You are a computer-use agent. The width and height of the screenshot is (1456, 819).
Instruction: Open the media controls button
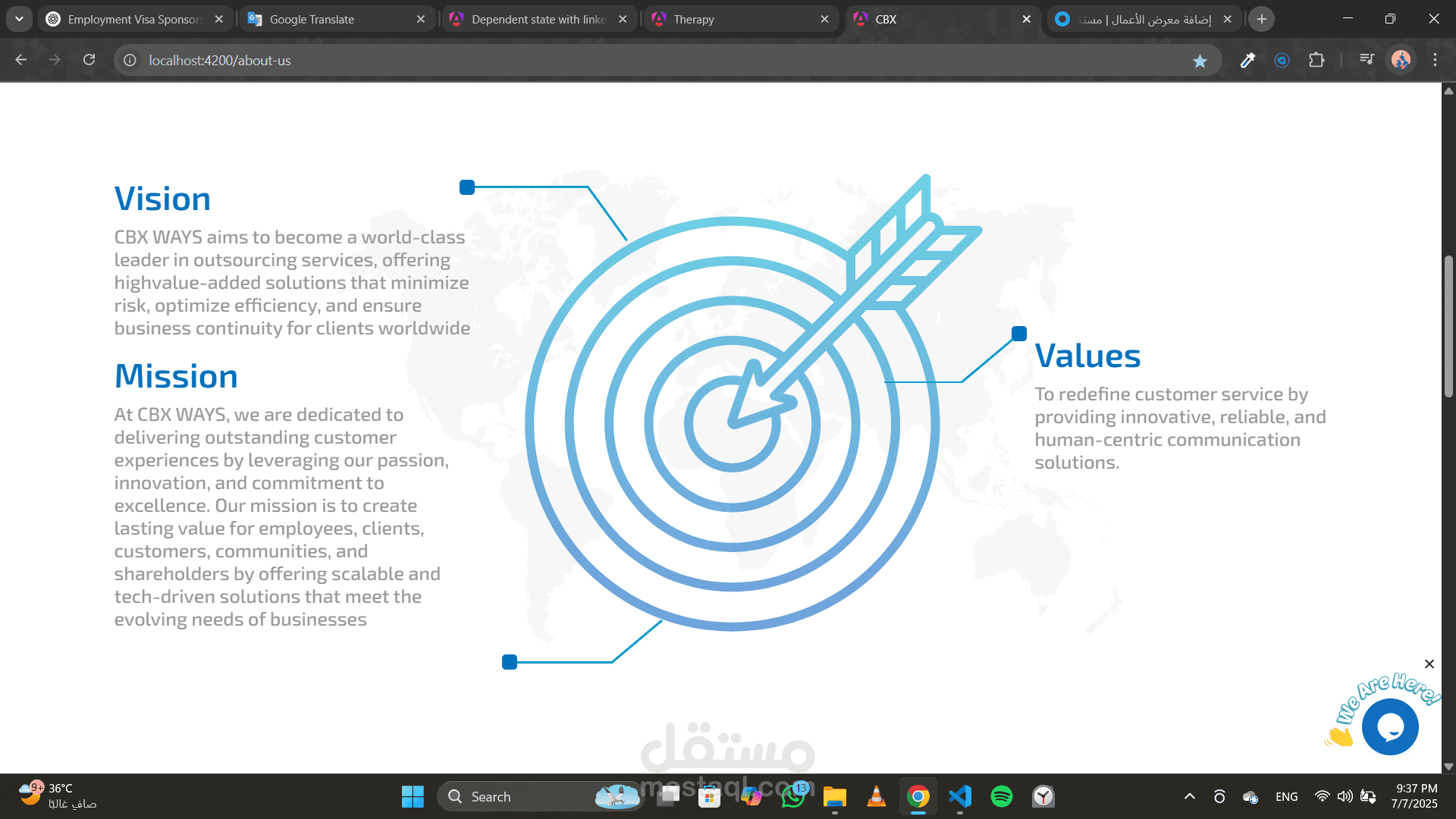tap(1367, 60)
